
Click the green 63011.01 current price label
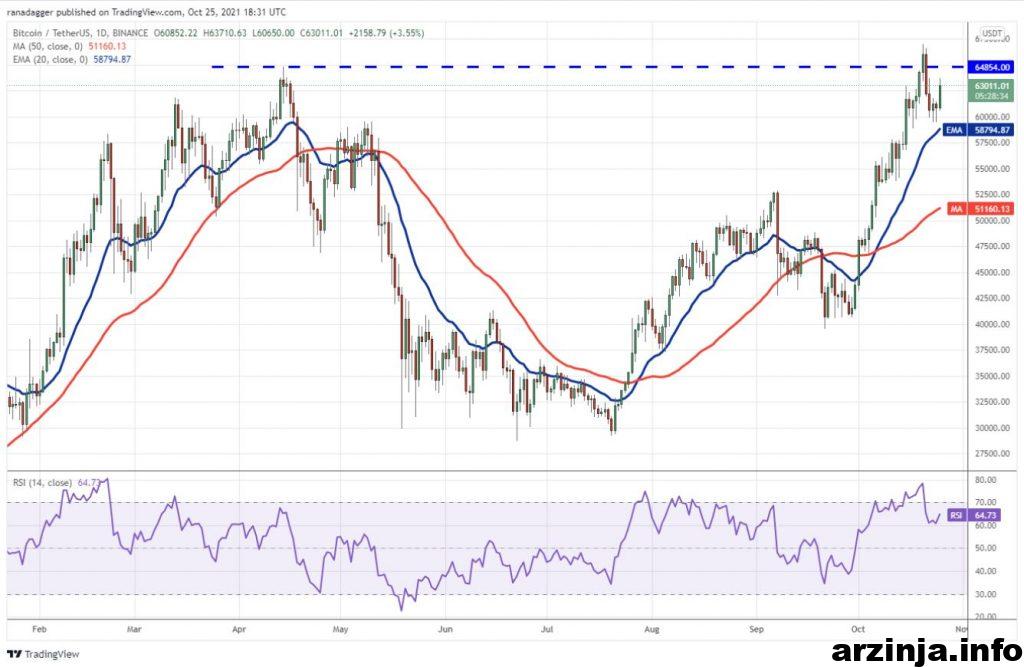pos(992,87)
